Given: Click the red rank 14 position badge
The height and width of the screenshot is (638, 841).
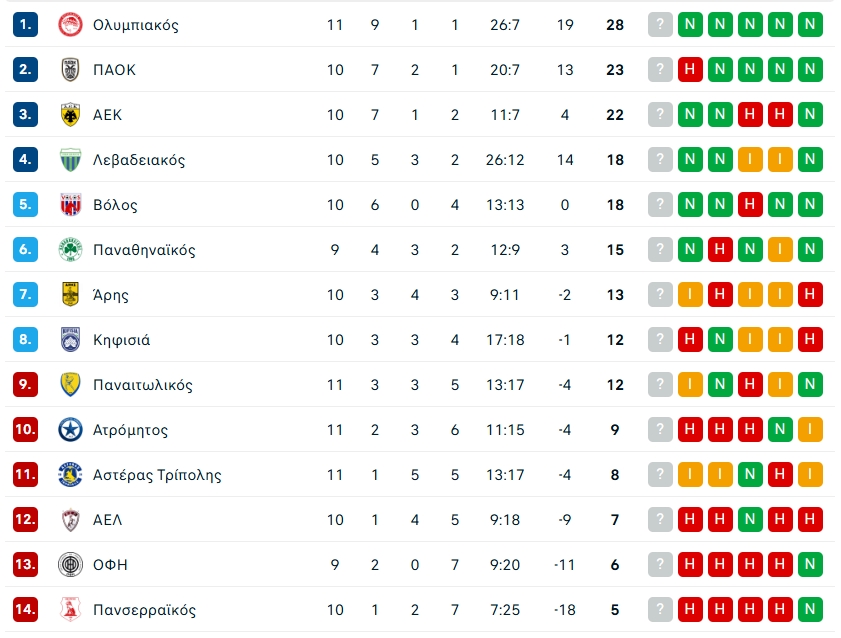Looking at the screenshot, I should coord(25,610).
